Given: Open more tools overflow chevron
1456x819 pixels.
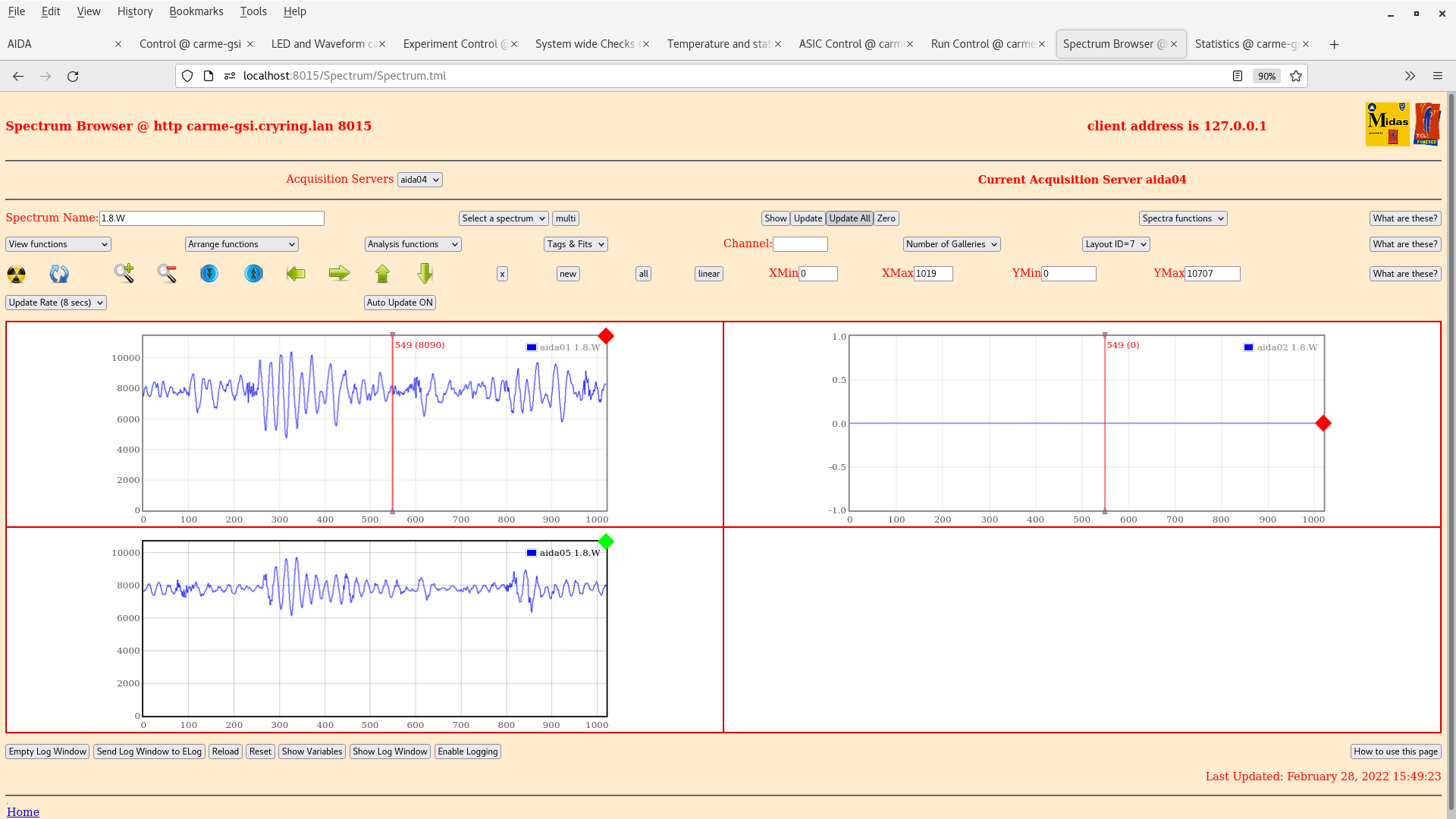Looking at the screenshot, I should (1410, 76).
